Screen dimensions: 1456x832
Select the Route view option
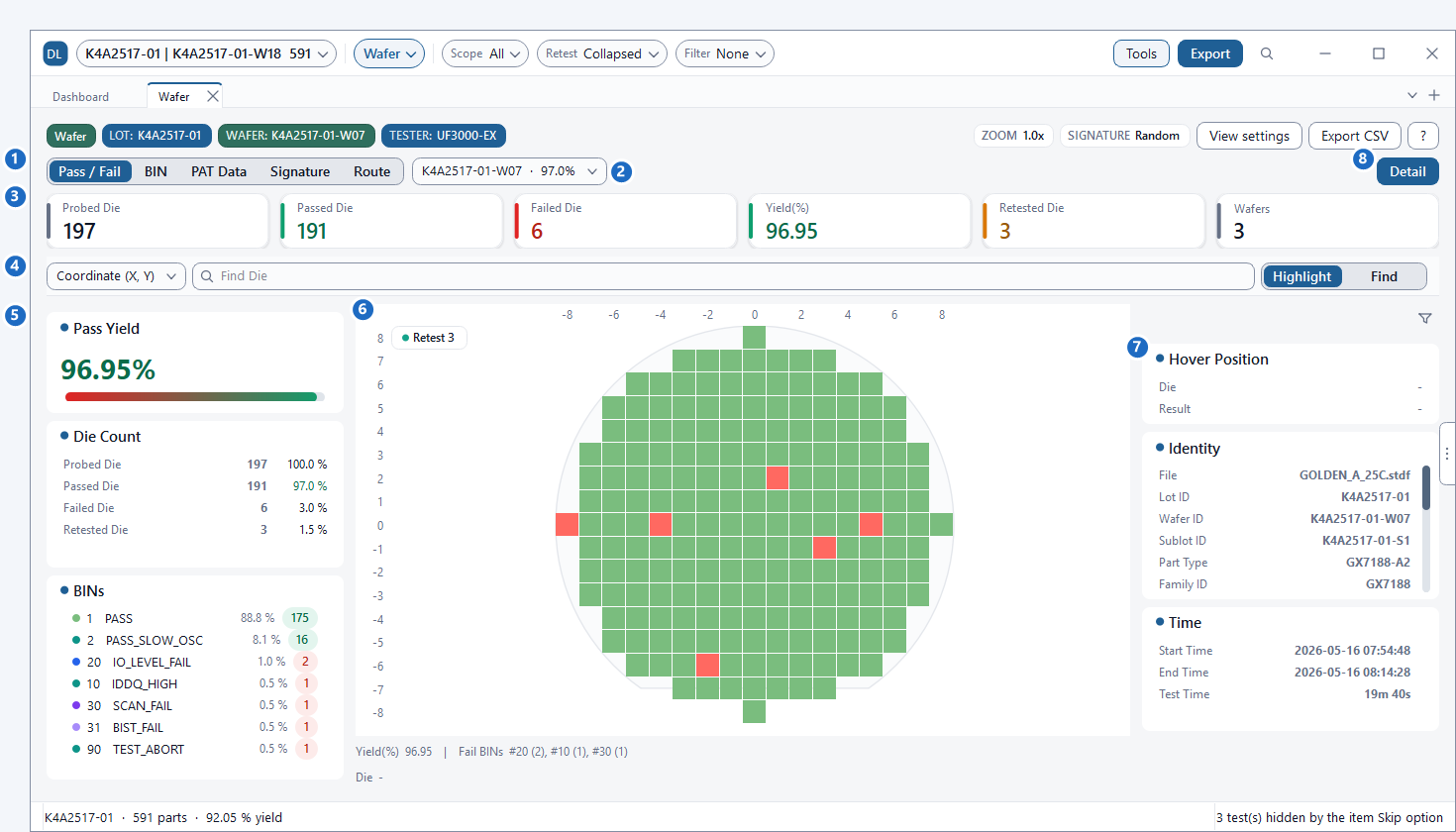coord(372,171)
